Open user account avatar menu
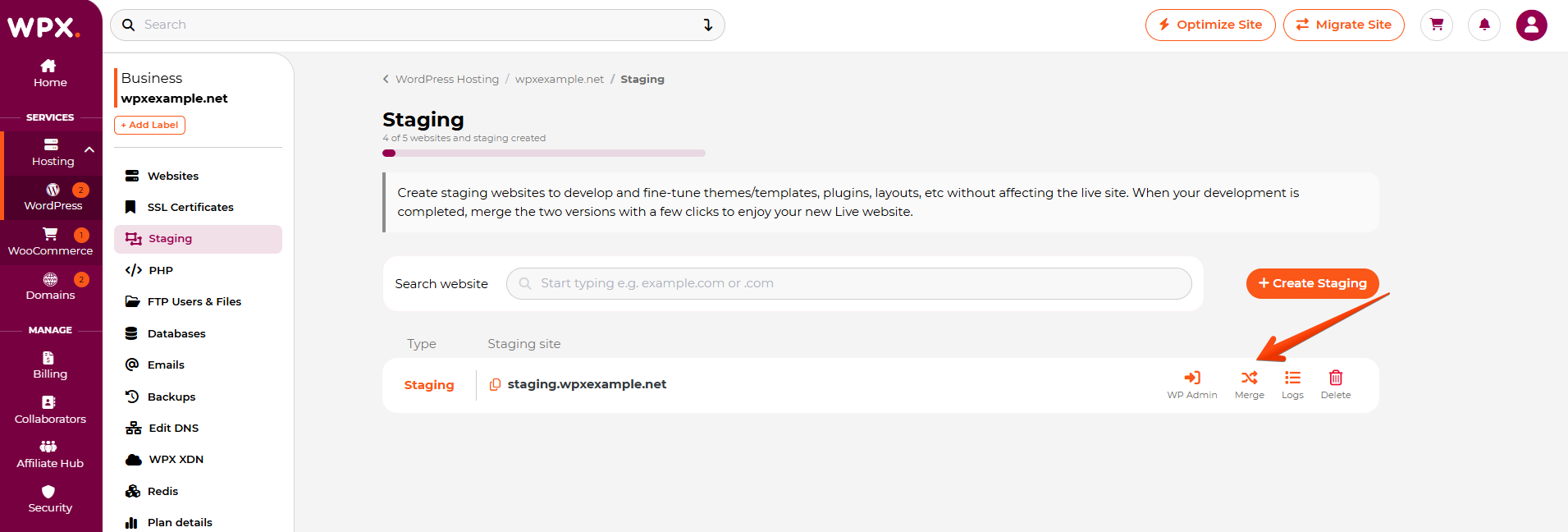The height and width of the screenshot is (532, 1568). click(x=1531, y=25)
